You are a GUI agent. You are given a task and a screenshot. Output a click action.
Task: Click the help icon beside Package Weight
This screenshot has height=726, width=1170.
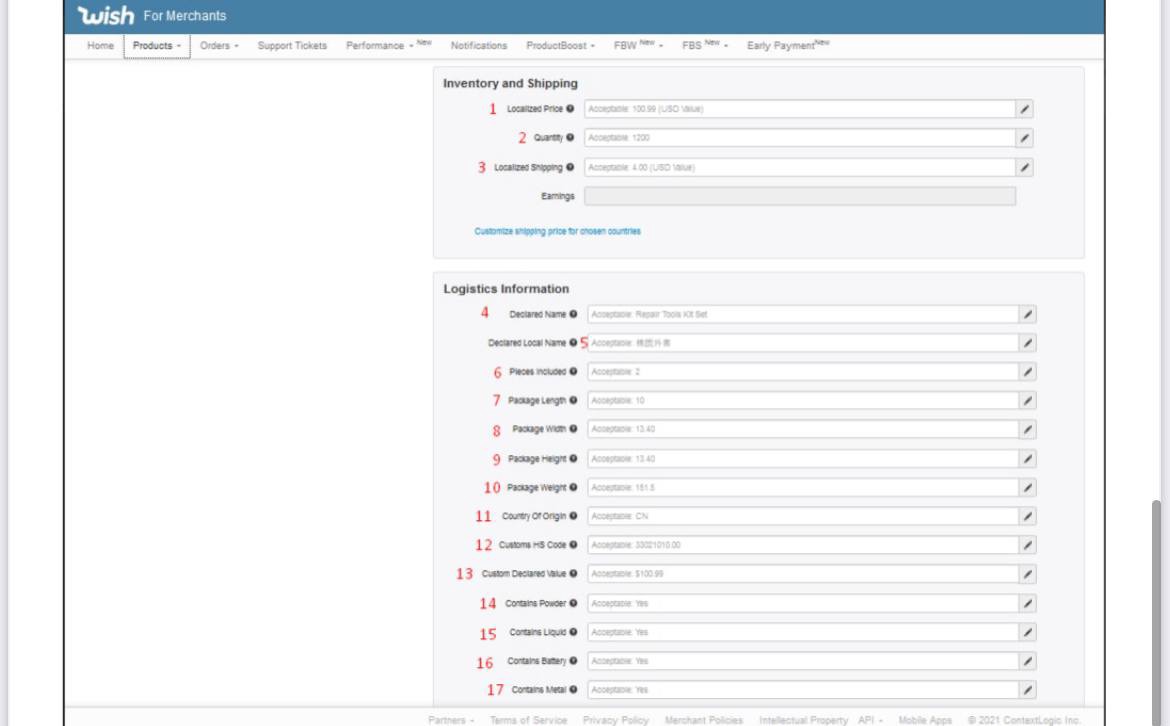click(573, 487)
